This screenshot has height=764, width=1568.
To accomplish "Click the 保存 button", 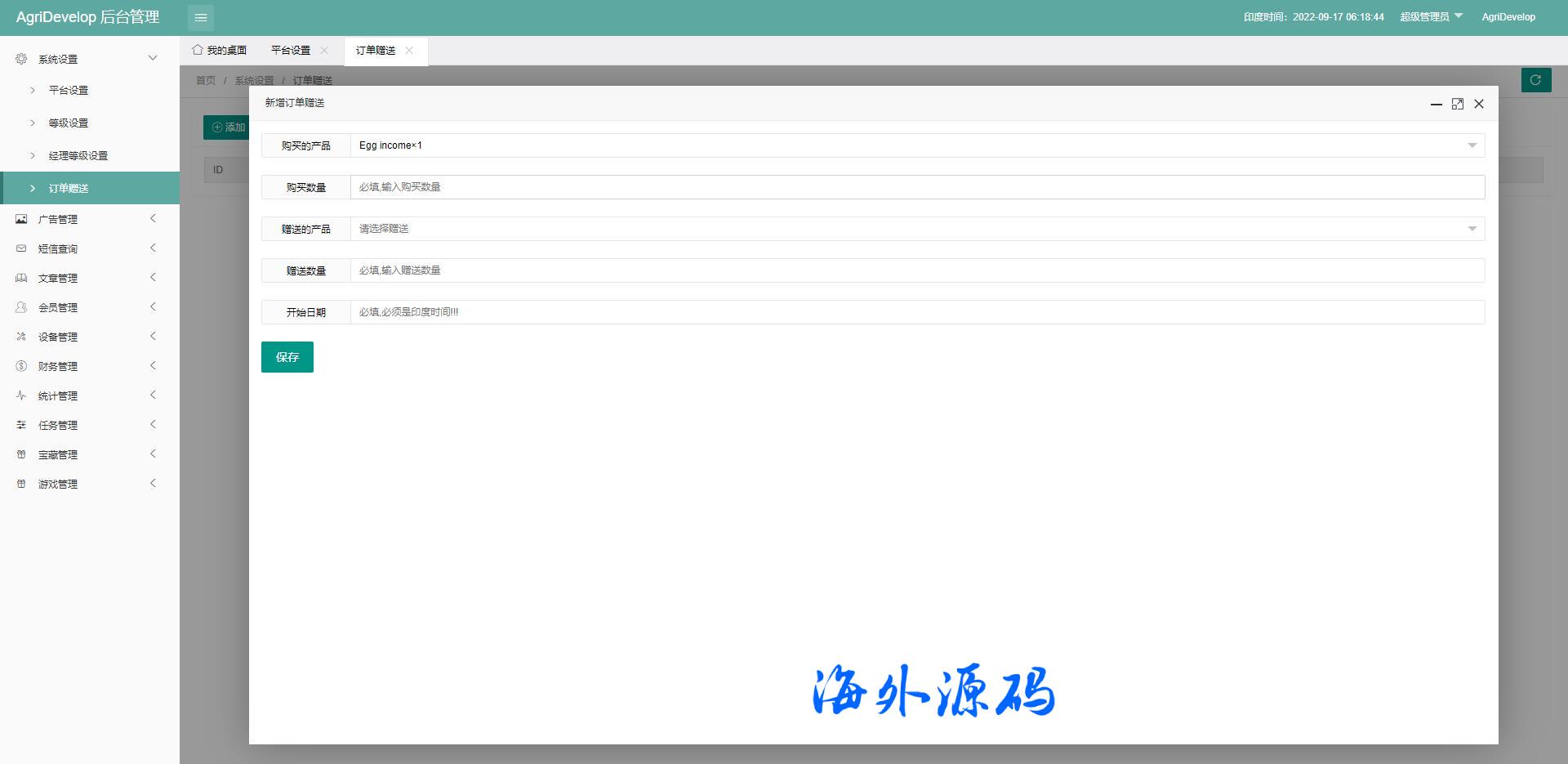I will pyautogui.click(x=287, y=357).
